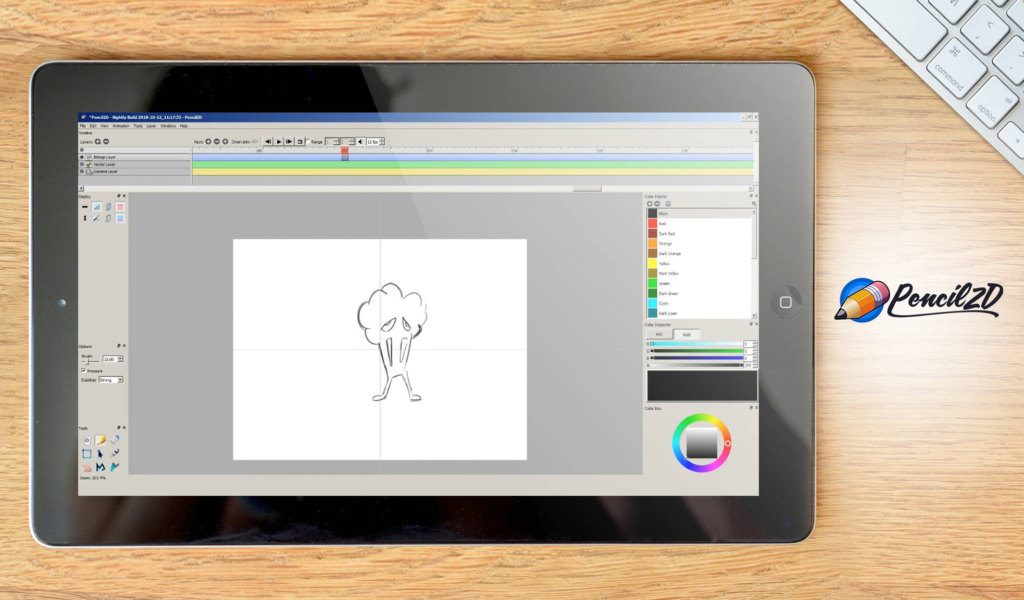This screenshot has width=1024, height=600.
Task: Click the Add Keyframe button in the timeline
Action: point(209,140)
